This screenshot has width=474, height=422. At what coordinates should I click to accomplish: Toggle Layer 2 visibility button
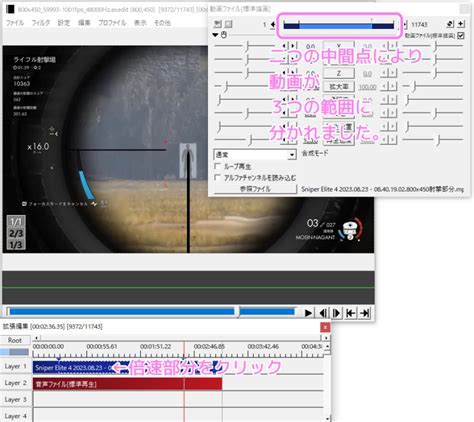pos(15,383)
